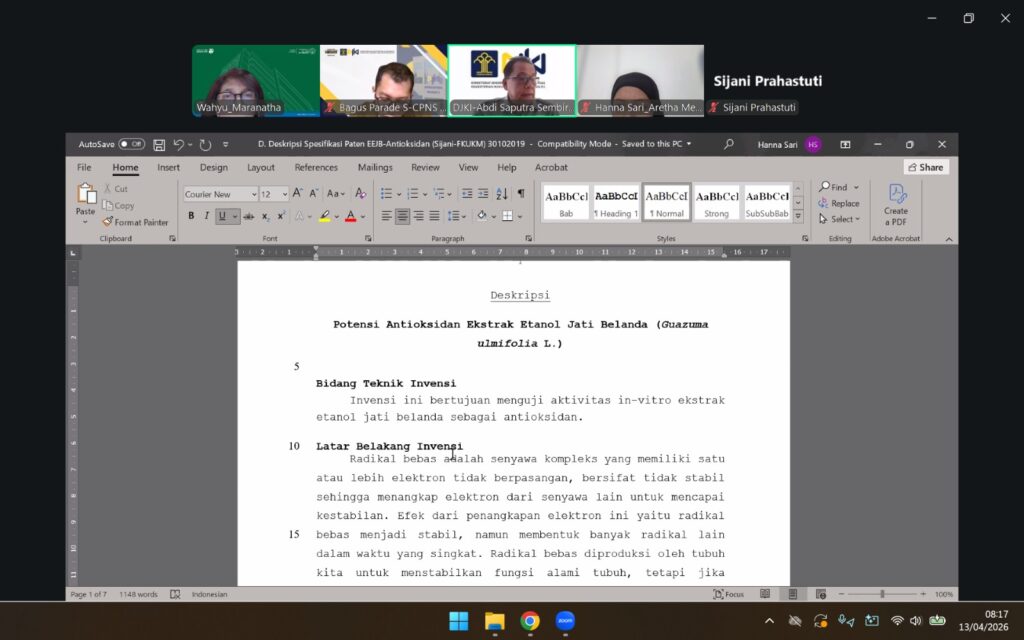Save the document using the floppy disk icon
Image resolution: width=1024 pixels, height=640 pixels.
159,145
